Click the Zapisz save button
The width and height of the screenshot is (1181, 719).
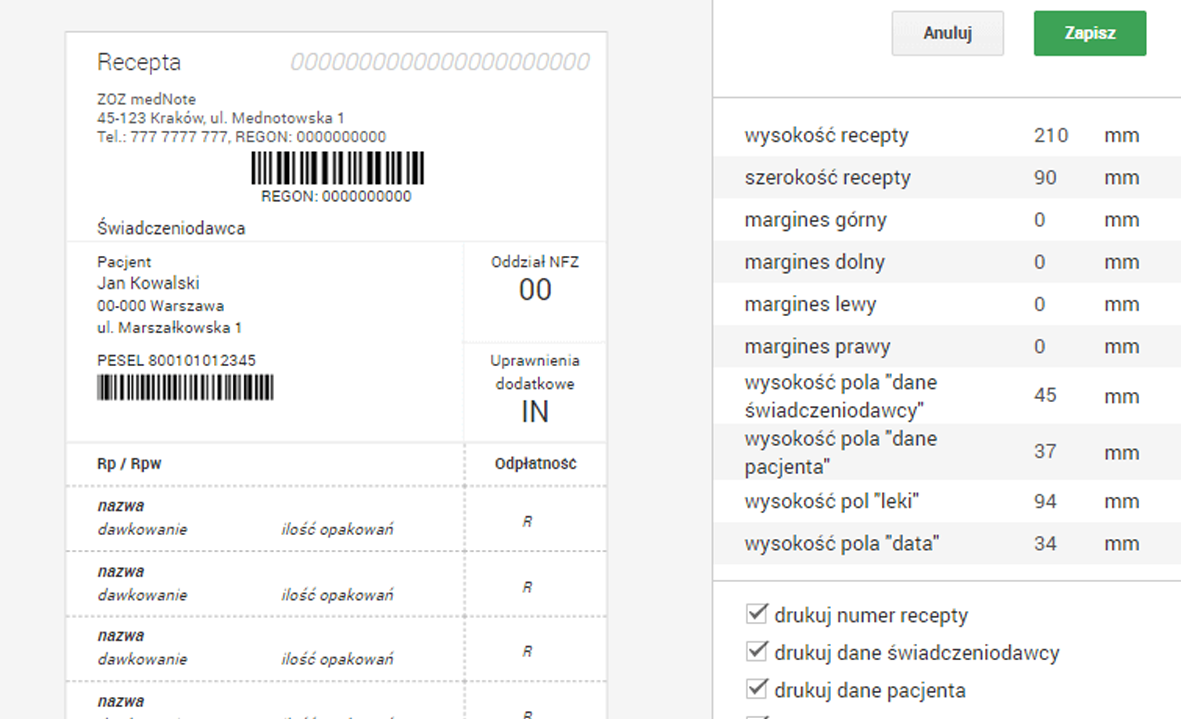pos(1090,33)
